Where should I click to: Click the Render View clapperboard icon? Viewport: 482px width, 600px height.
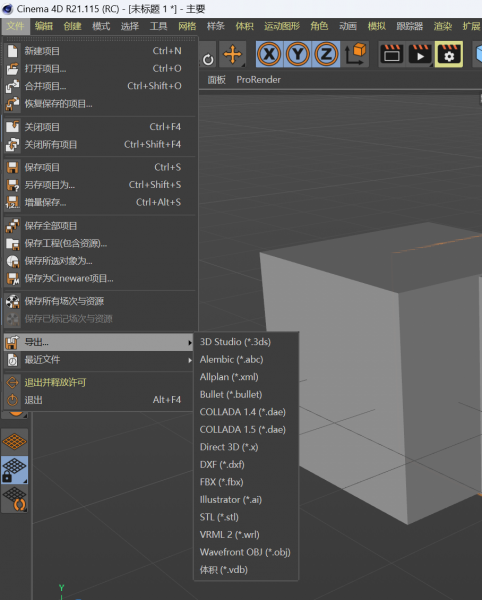tap(392, 54)
